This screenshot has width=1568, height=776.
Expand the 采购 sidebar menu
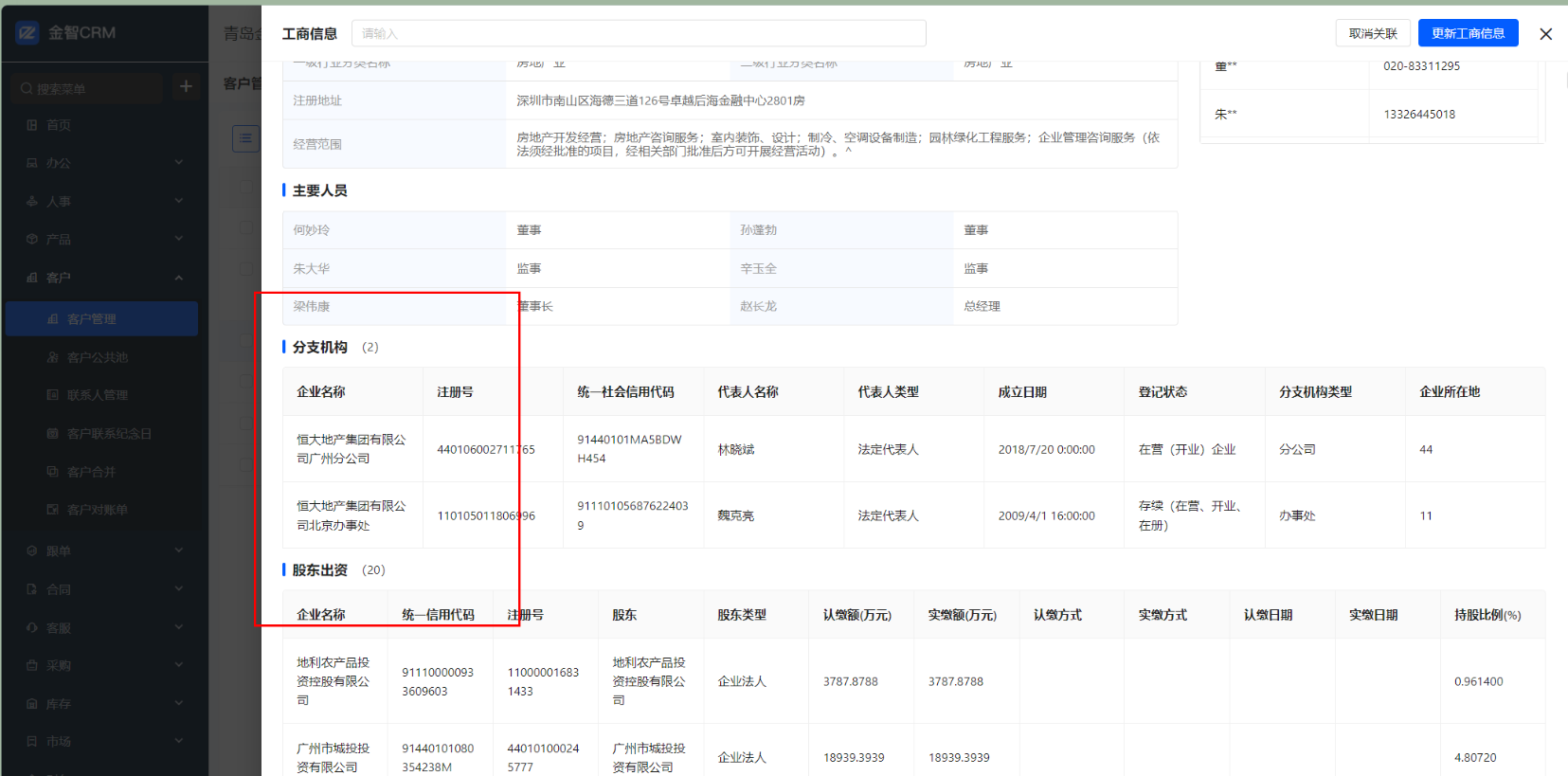coord(104,665)
